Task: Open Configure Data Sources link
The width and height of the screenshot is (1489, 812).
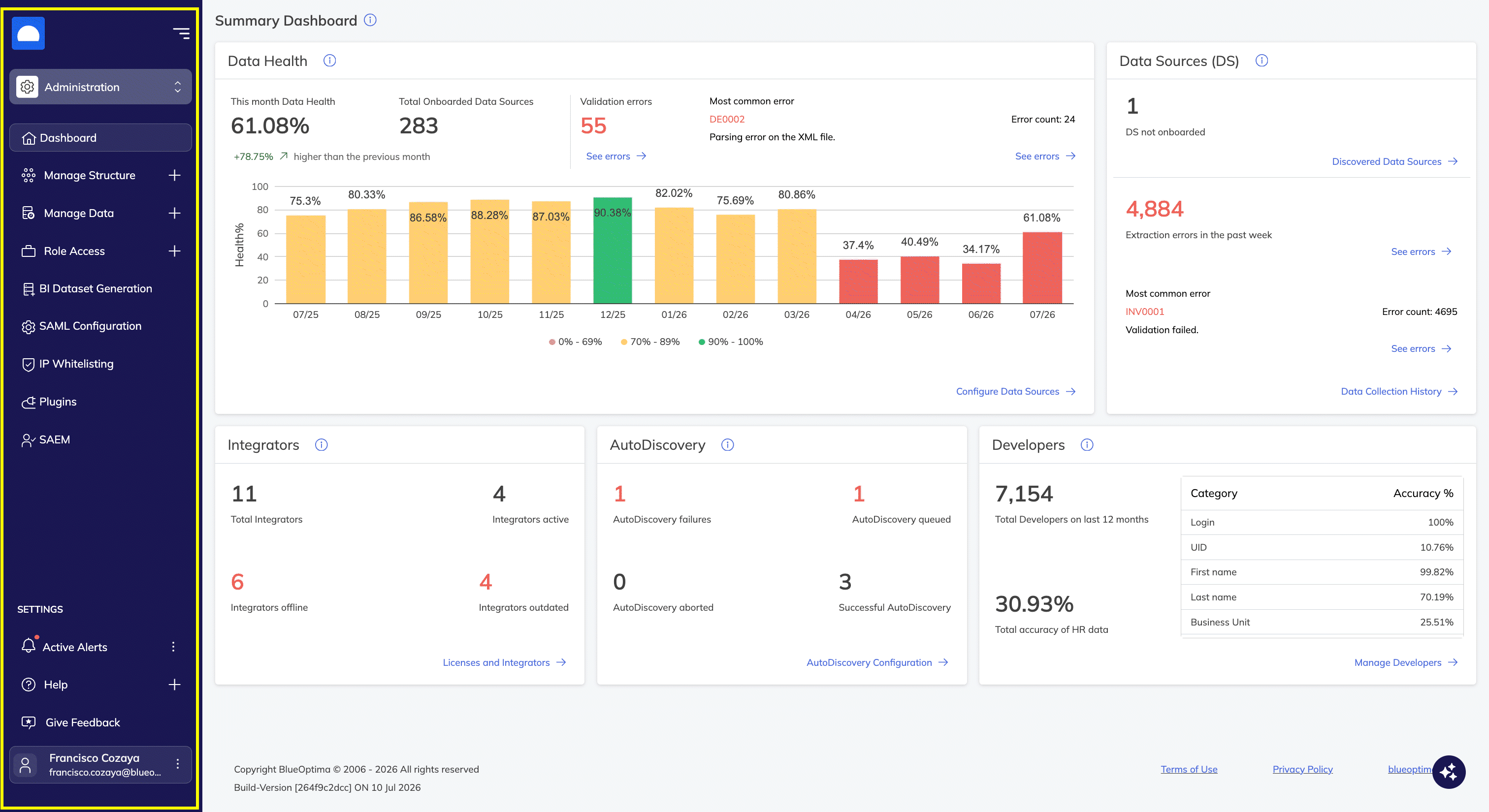Action: (1016, 392)
